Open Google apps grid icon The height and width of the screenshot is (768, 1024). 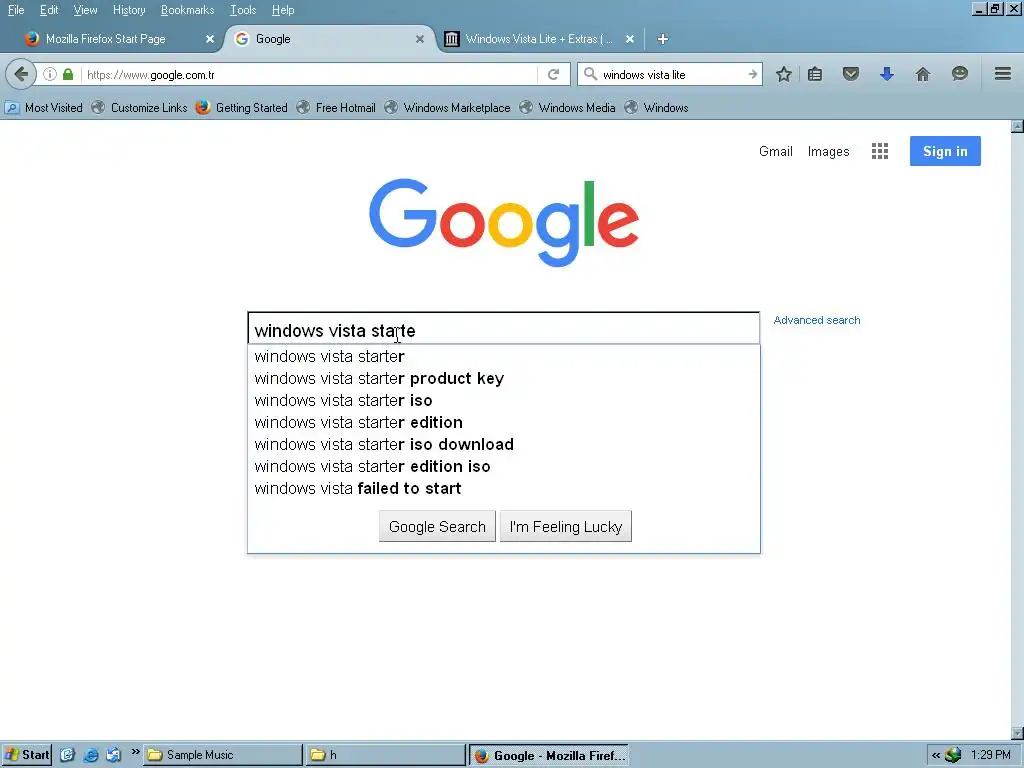[880, 152]
